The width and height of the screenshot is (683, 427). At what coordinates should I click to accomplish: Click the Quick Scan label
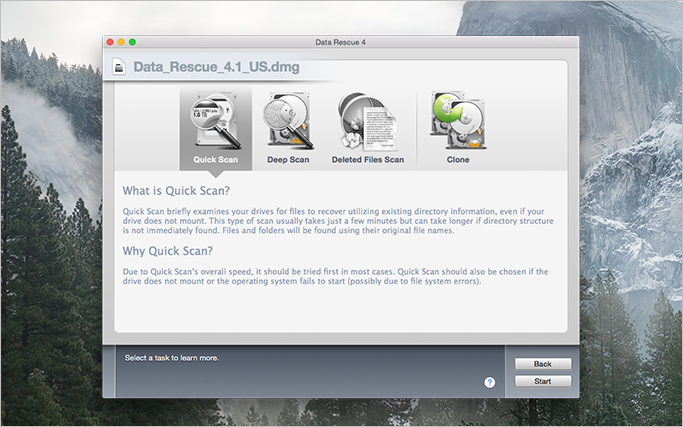click(x=216, y=159)
